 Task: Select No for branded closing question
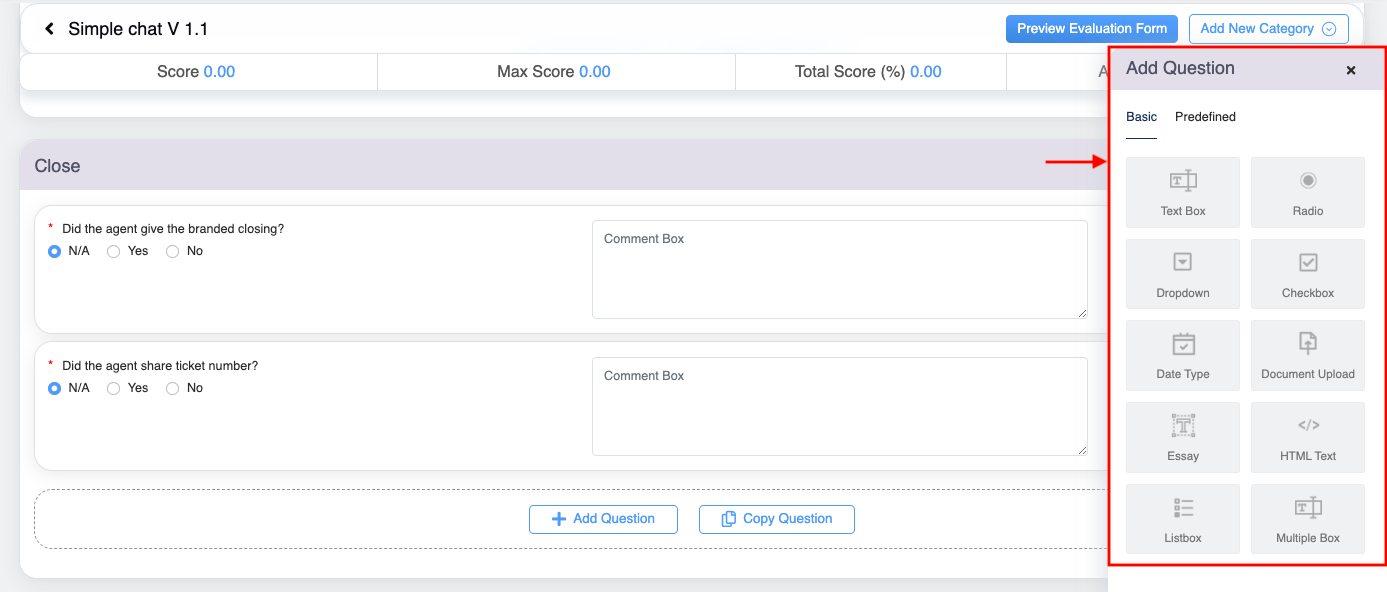pyautogui.click(x=173, y=251)
